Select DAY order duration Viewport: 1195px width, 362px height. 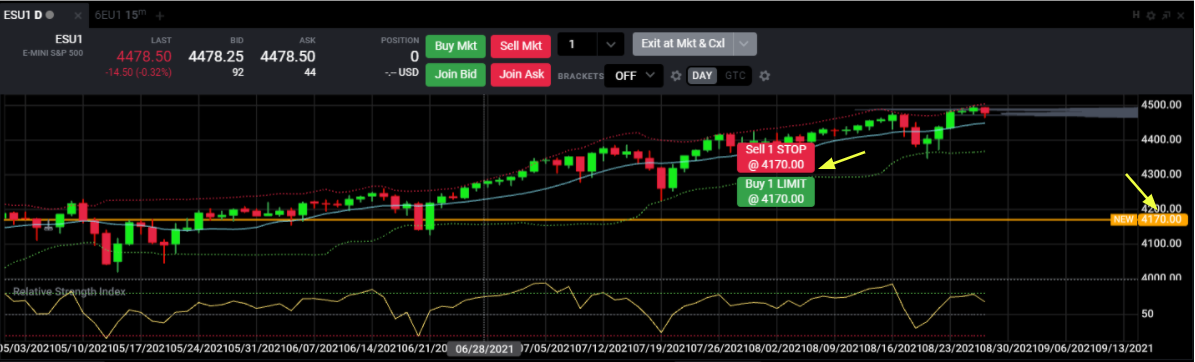pos(701,75)
